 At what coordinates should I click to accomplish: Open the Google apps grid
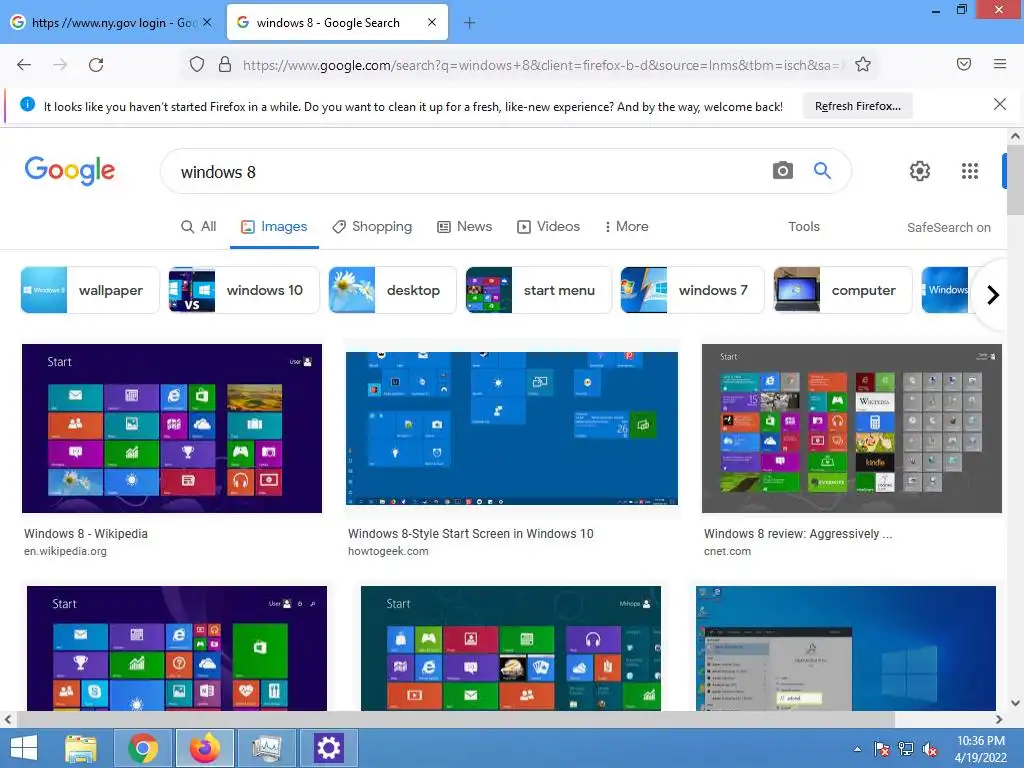pos(970,171)
